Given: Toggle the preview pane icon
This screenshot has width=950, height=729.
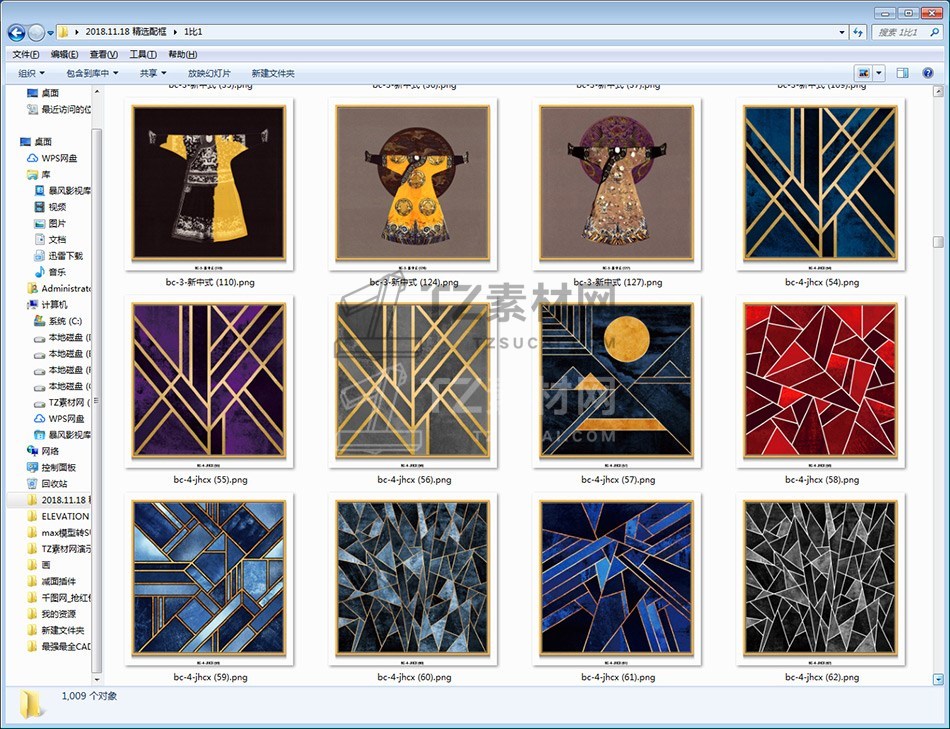Looking at the screenshot, I should click(902, 73).
